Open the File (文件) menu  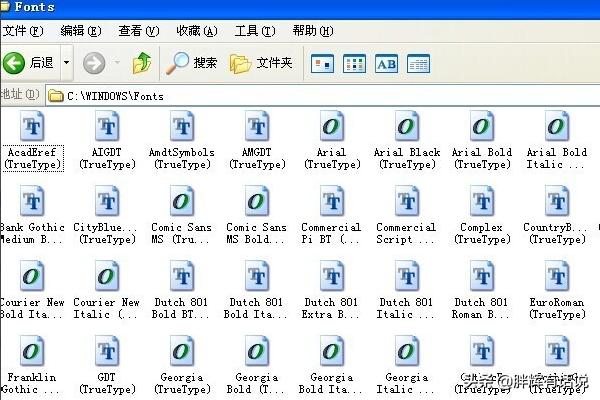click(23, 31)
